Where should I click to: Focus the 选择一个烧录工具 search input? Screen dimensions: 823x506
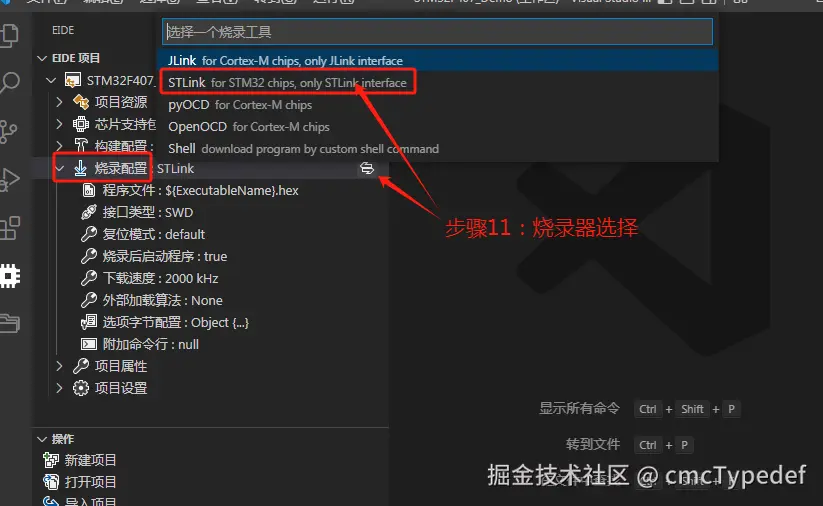[x=437, y=32]
